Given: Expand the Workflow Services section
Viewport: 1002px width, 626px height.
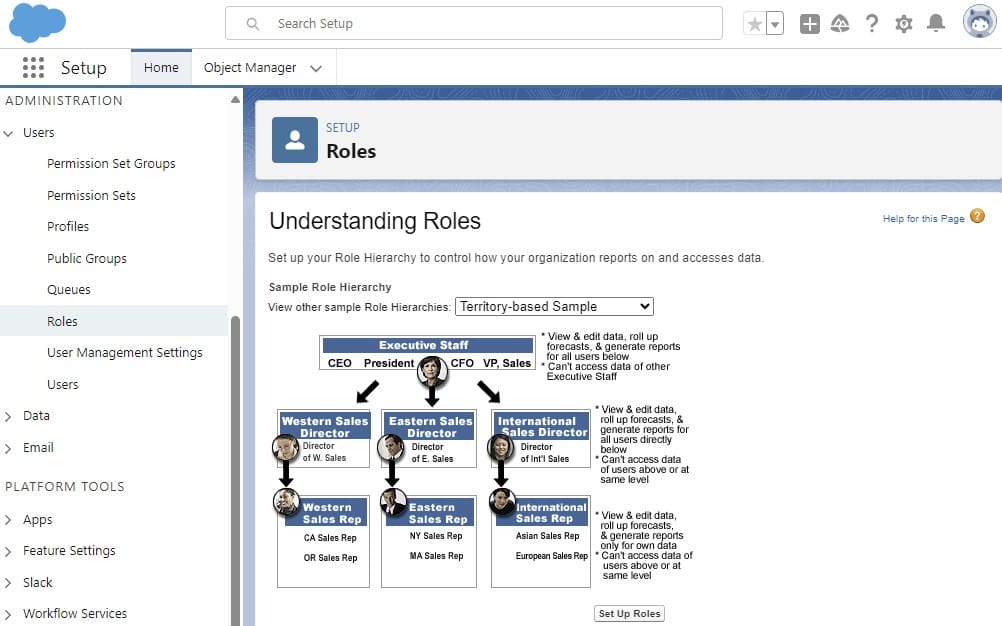Looking at the screenshot, I should click(x=8, y=615).
